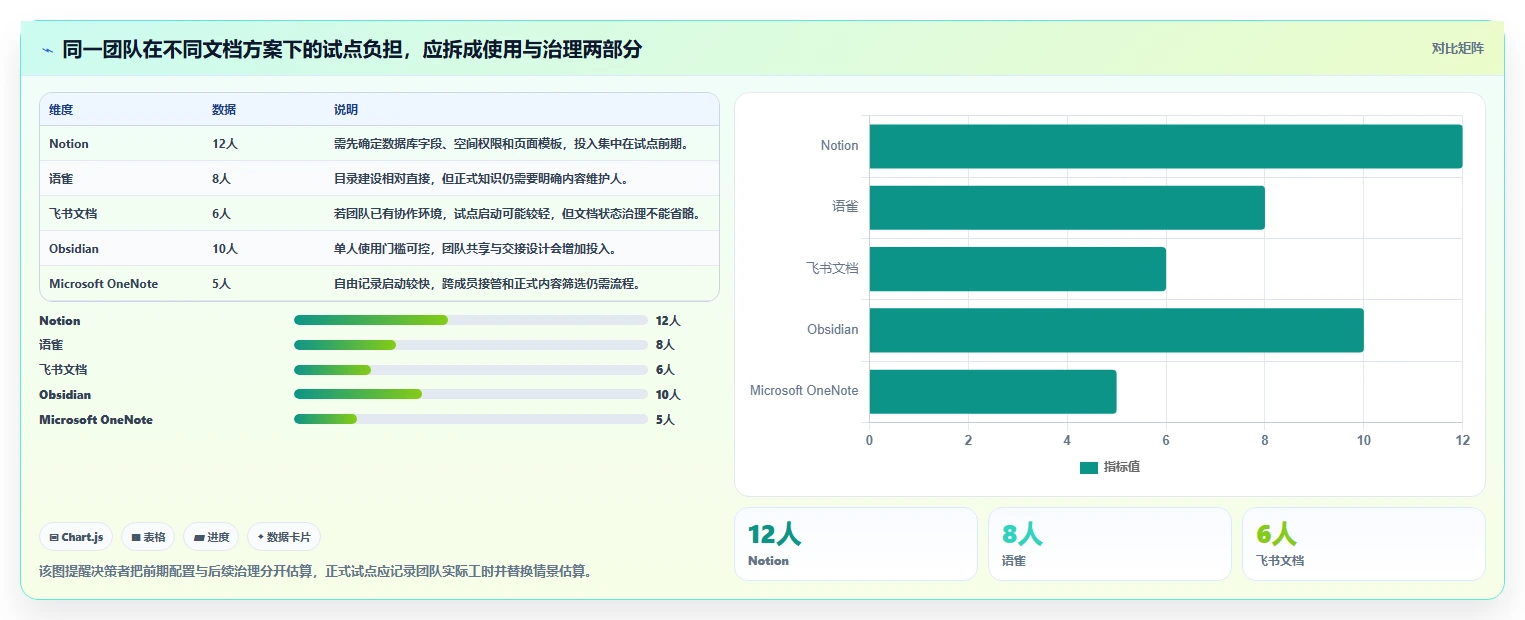Screen dimensions: 1525x620
Task: Open the 8人 语雀 data card
Action: [1110, 544]
